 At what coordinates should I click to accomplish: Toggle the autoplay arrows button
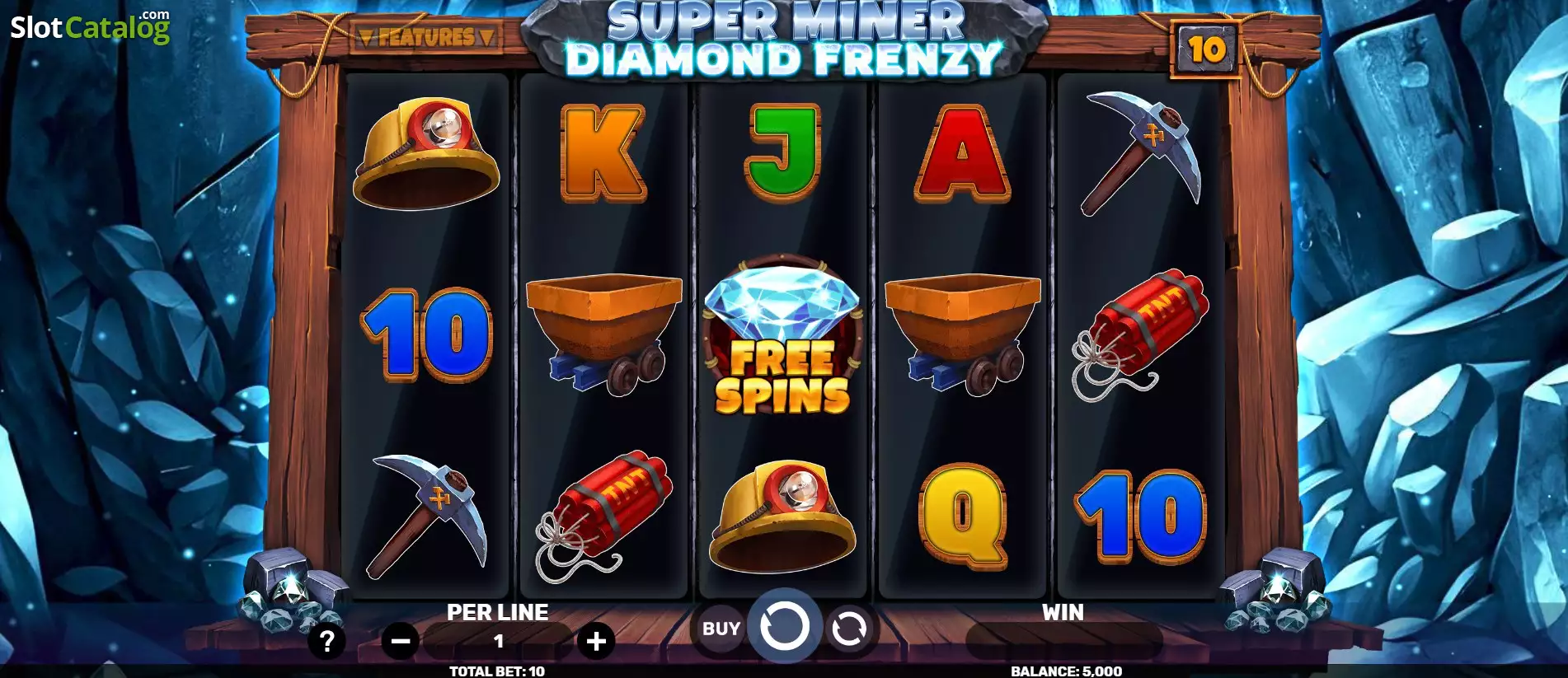849,629
